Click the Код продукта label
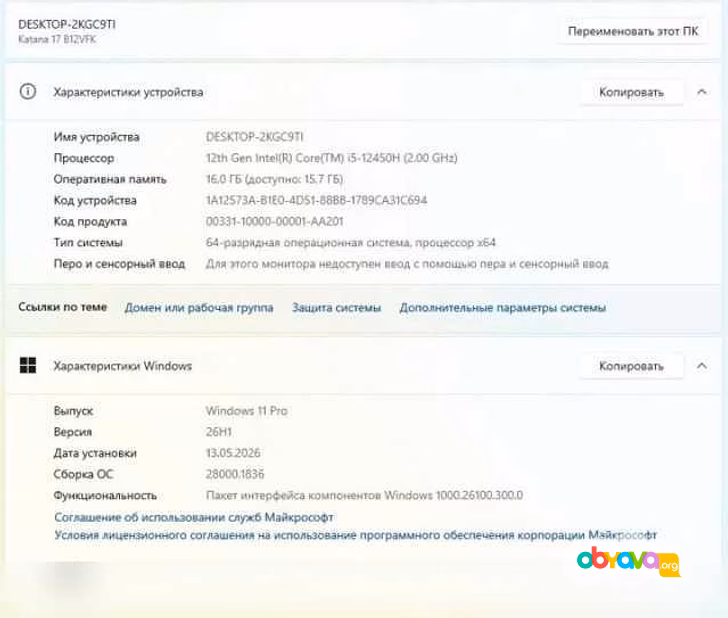 click(x=91, y=221)
